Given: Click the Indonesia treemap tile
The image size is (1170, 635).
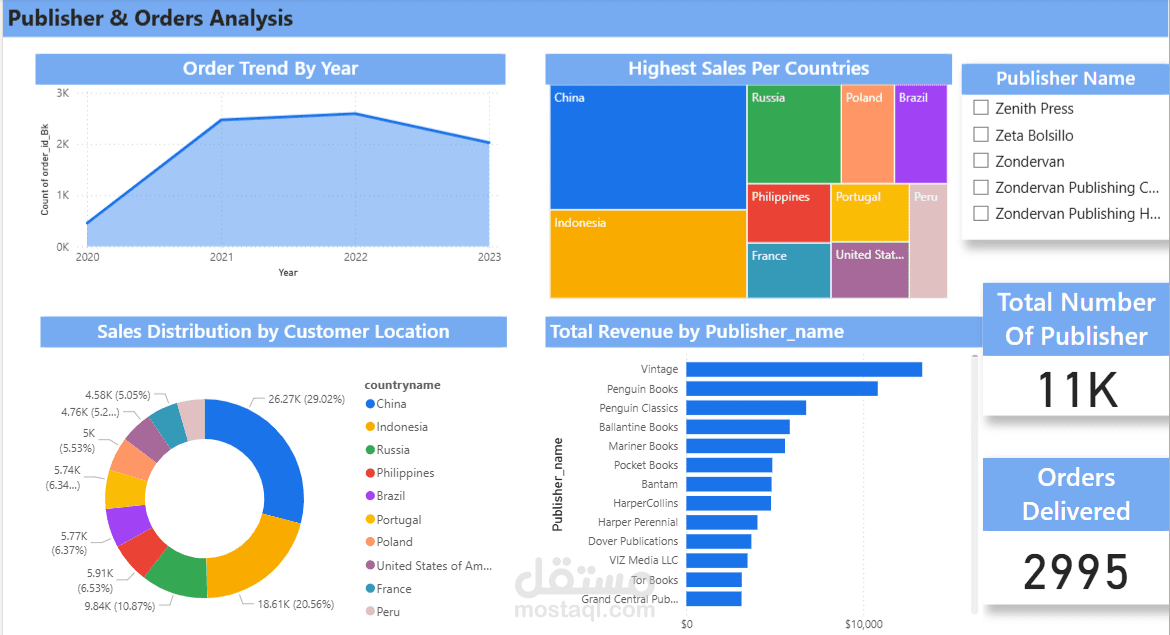Looking at the screenshot, I should point(648,254).
